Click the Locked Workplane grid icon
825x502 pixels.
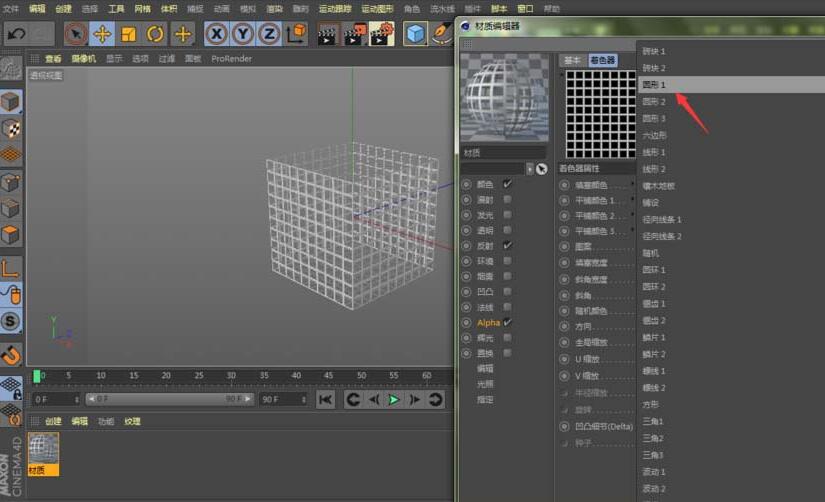pyautogui.click(x=11, y=388)
